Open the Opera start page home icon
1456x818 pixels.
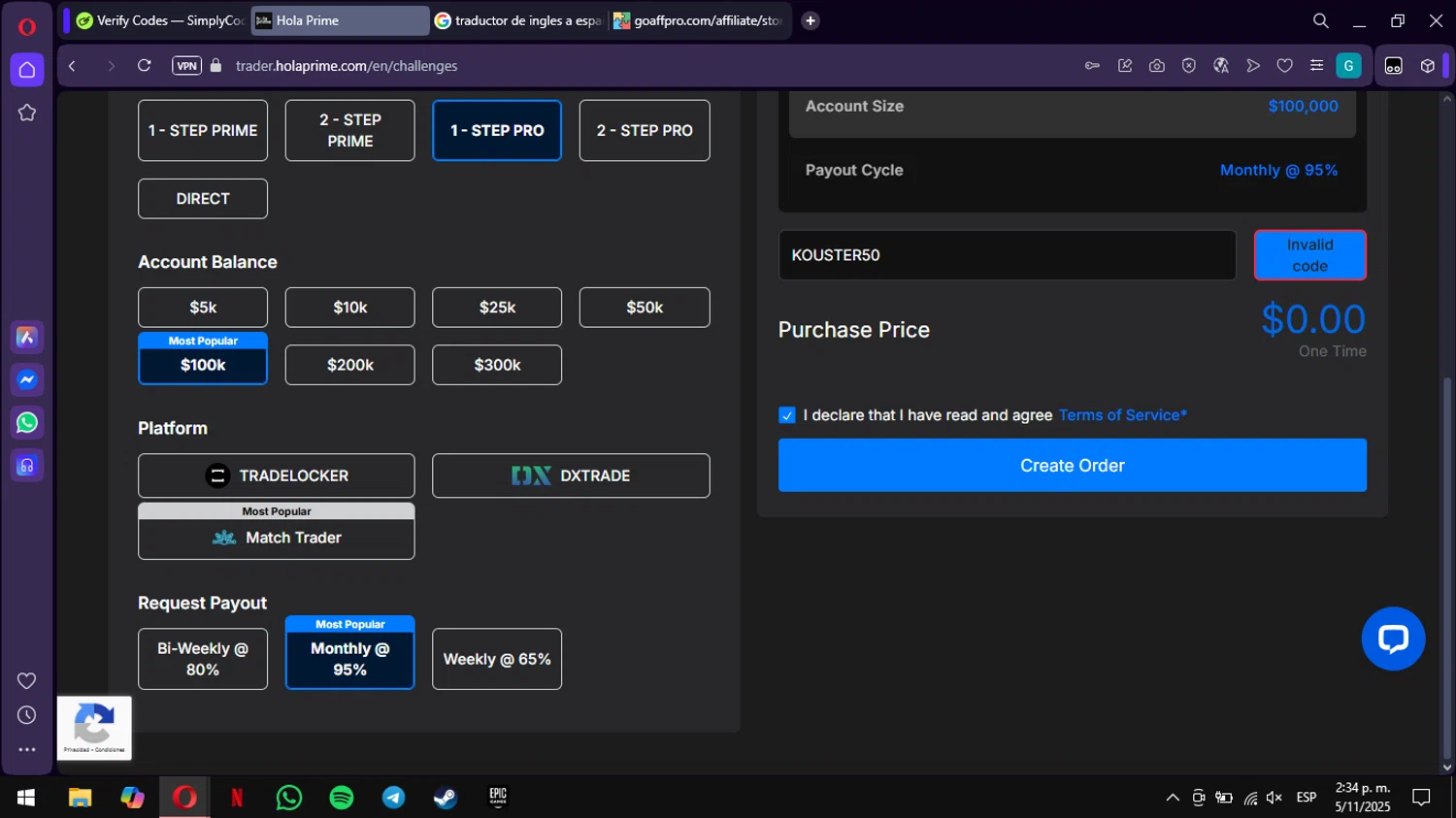point(27,70)
